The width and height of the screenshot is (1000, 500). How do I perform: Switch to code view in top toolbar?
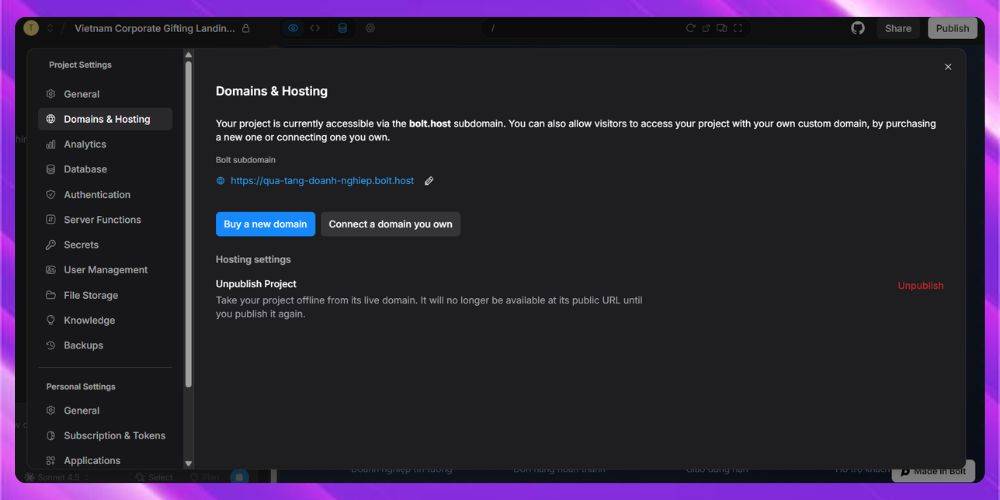315,28
